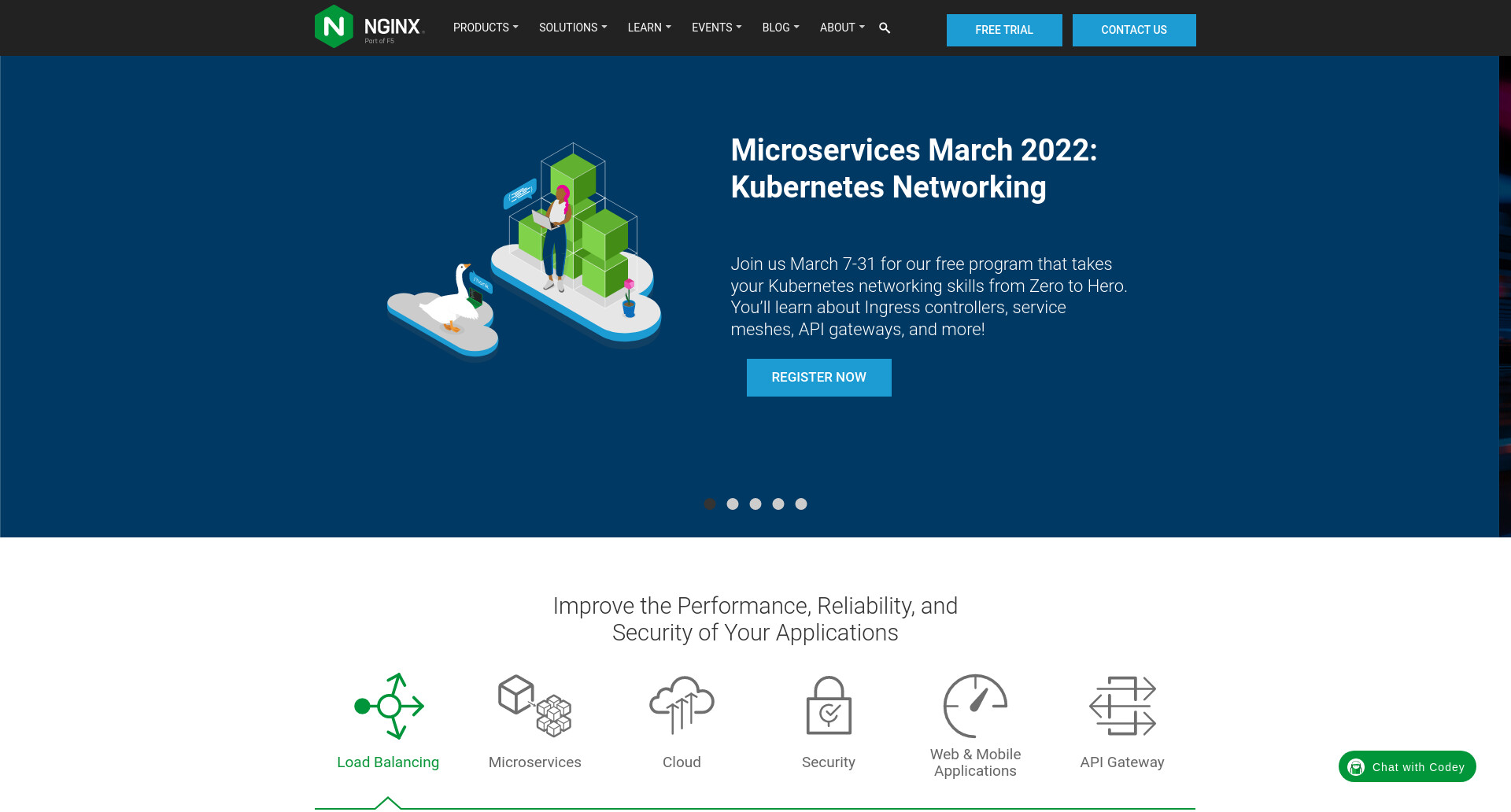
Task: Open the Load Balancing tab label
Action: 388,762
